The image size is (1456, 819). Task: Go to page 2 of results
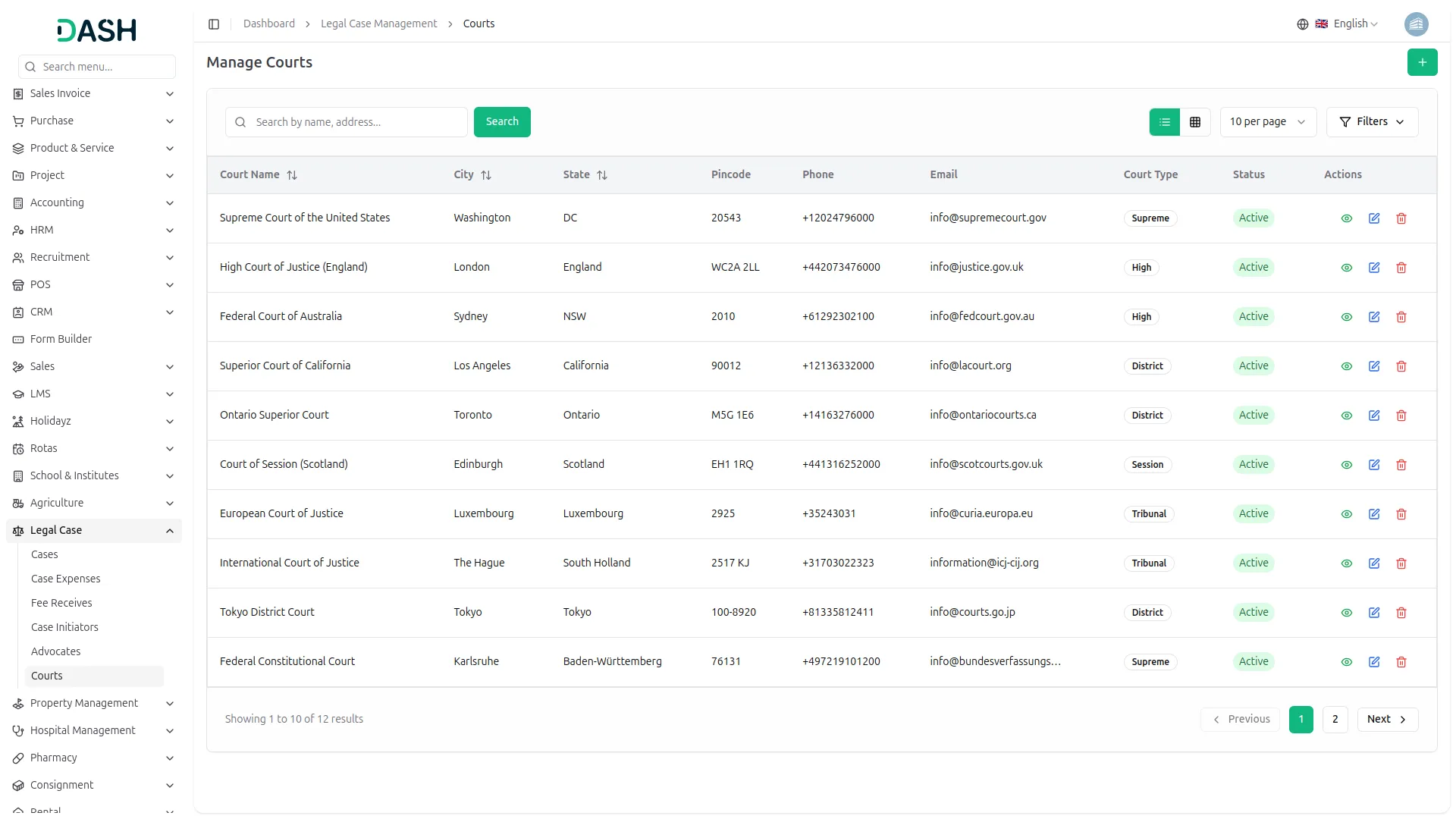(1335, 719)
